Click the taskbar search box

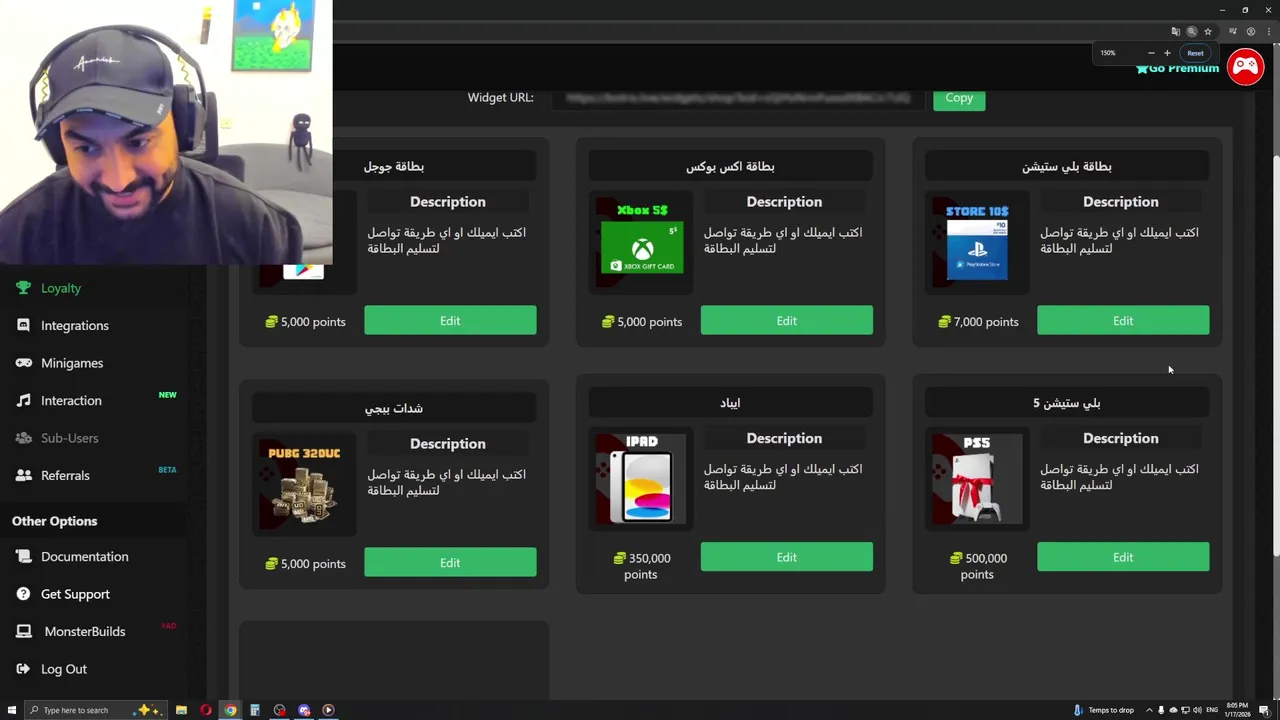95,710
